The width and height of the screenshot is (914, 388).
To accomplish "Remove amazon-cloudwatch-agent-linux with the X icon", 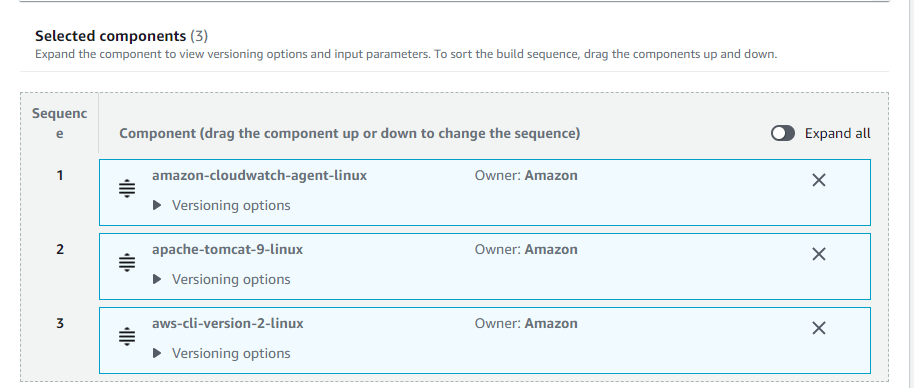I will point(818,181).
